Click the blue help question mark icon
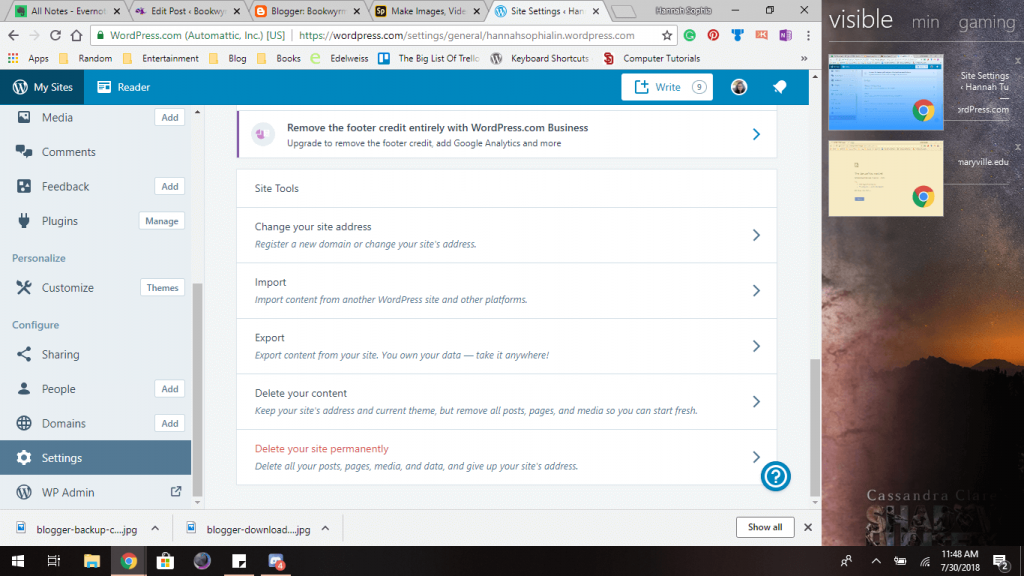The height and width of the screenshot is (576, 1024). [776, 477]
